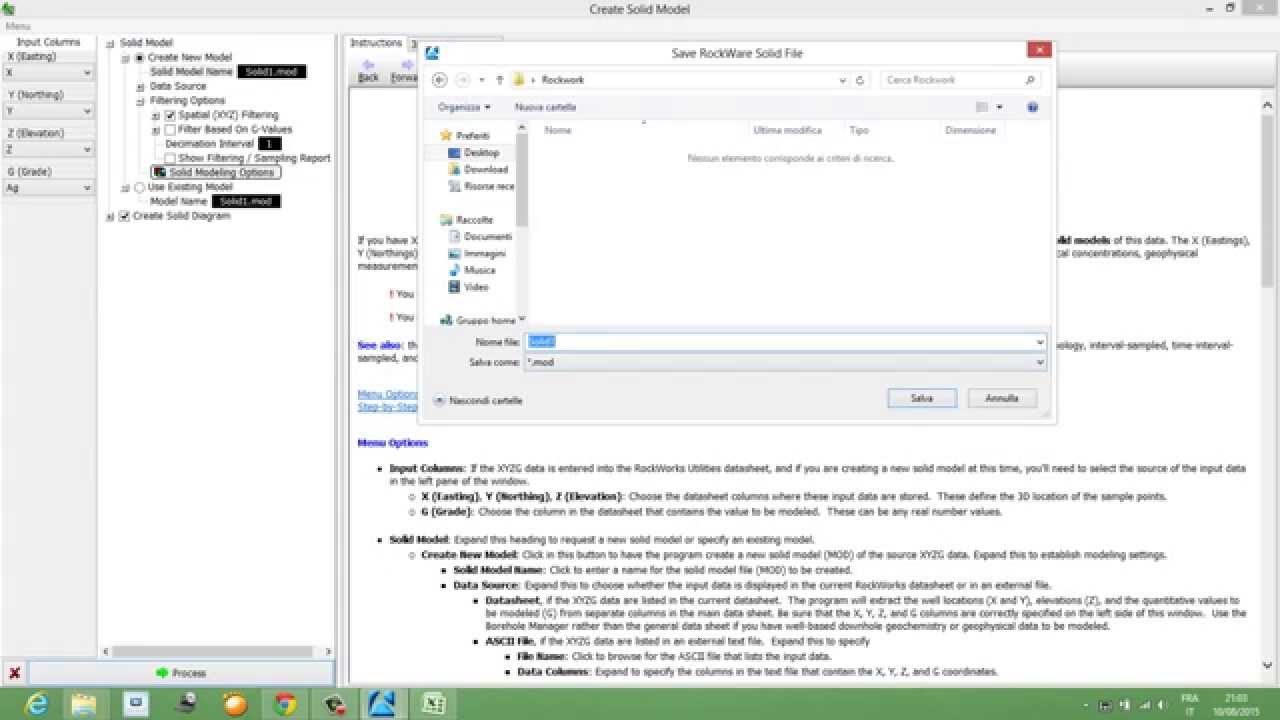The image size is (1280, 720).
Task: Toggle Spatial (XYZ) Filtering checkbox
Action: [x=170, y=115]
